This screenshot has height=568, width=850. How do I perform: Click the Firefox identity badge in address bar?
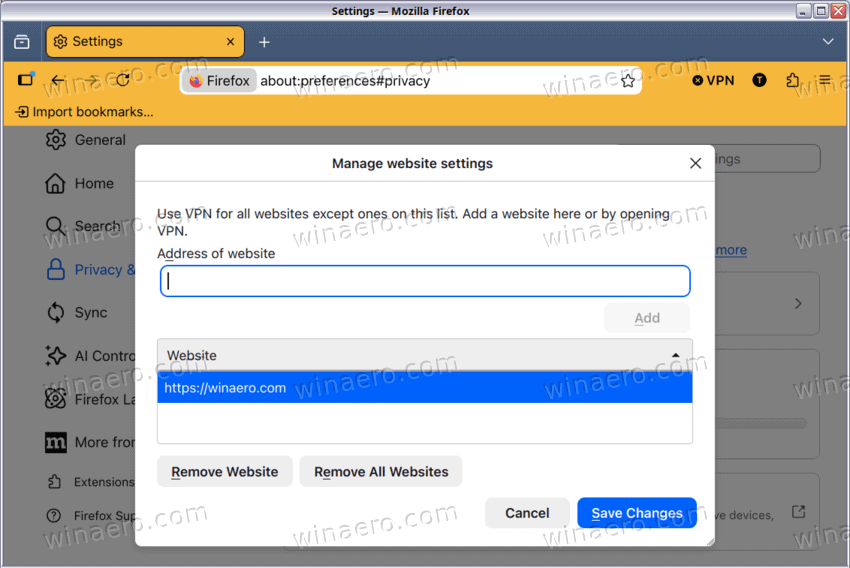[220, 81]
